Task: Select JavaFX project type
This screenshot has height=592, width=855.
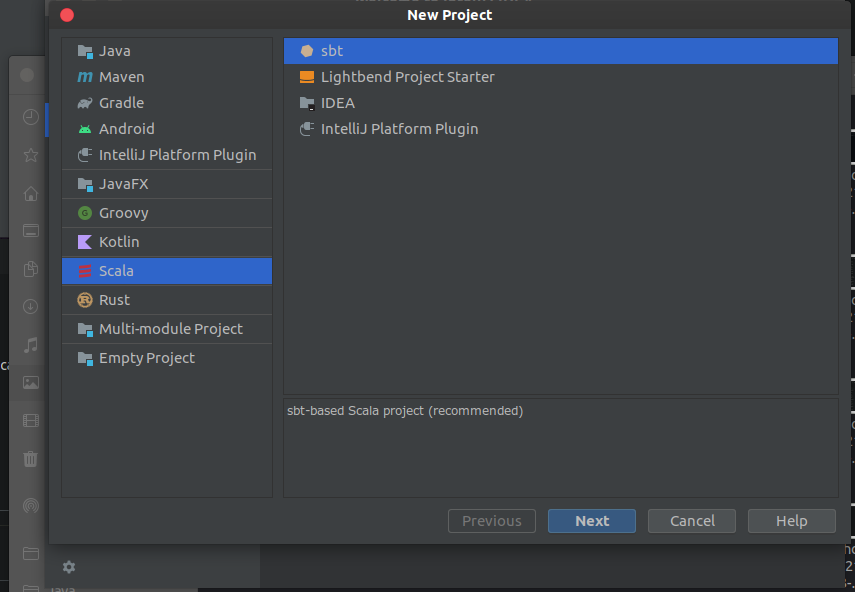Action: (x=123, y=184)
